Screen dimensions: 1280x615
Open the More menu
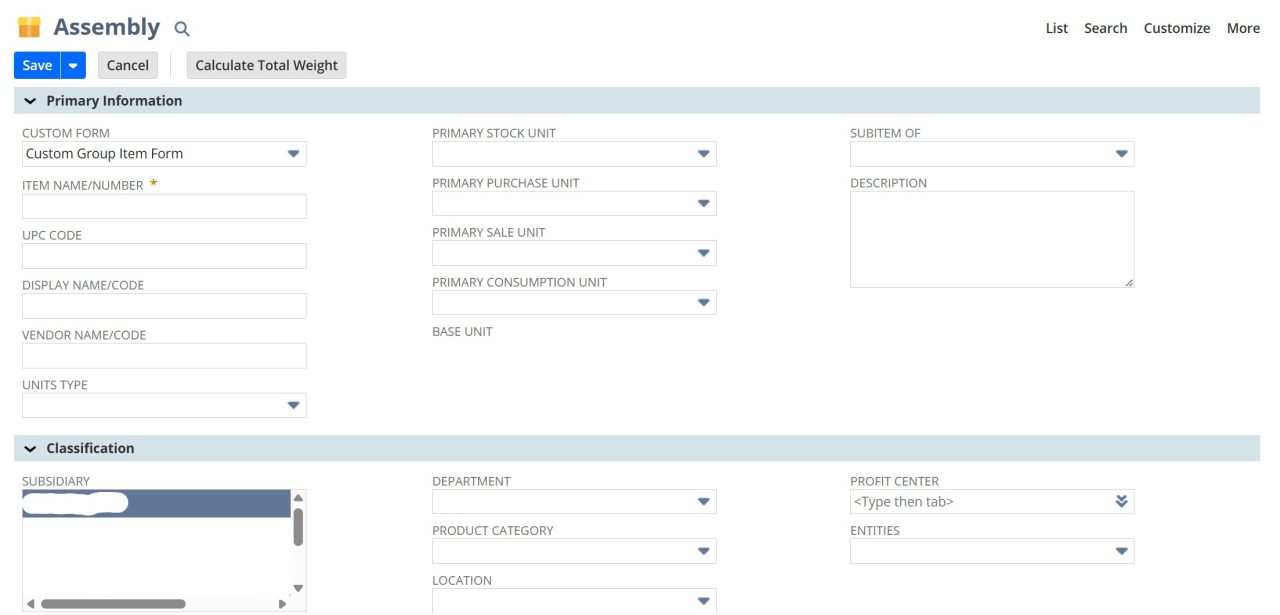coord(1243,28)
